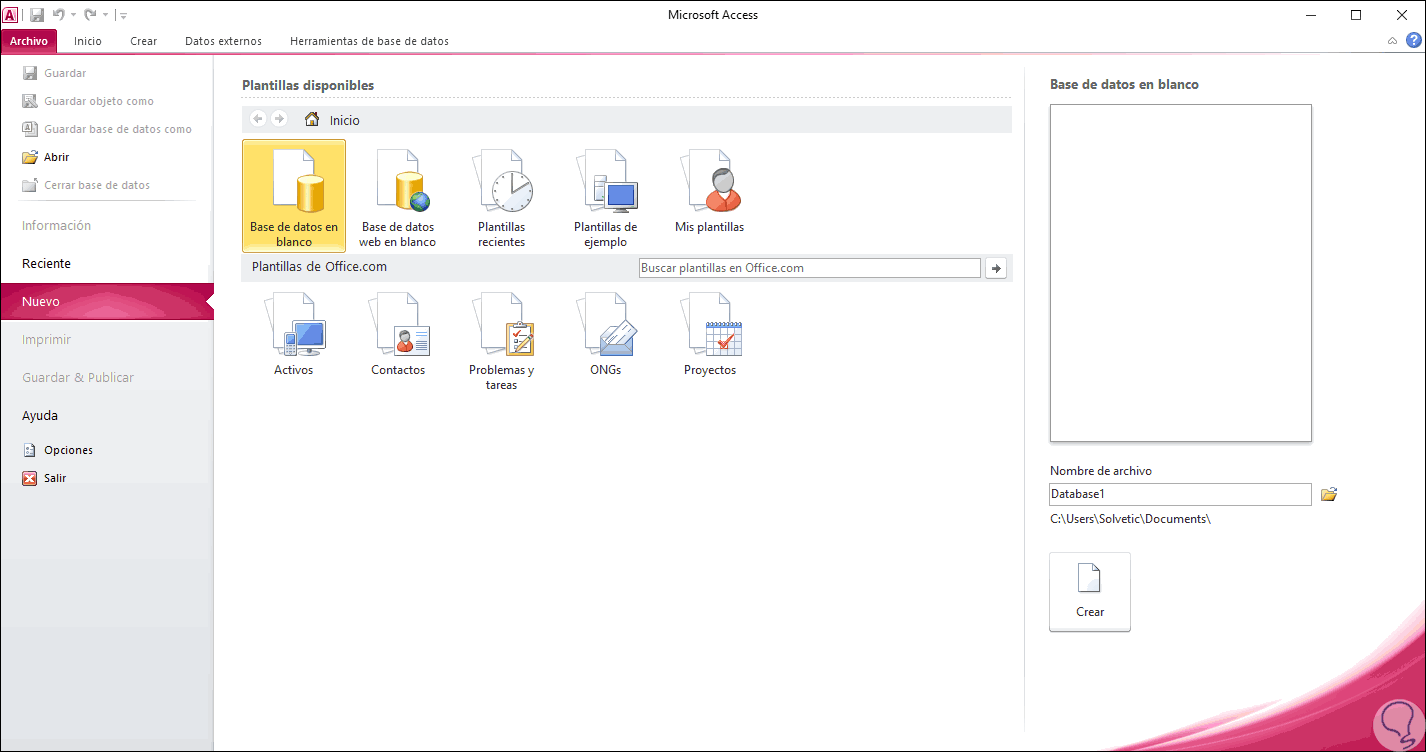Image resolution: width=1426 pixels, height=752 pixels.
Task: Switch to the Crear ribbon tab
Action: coord(144,41)
